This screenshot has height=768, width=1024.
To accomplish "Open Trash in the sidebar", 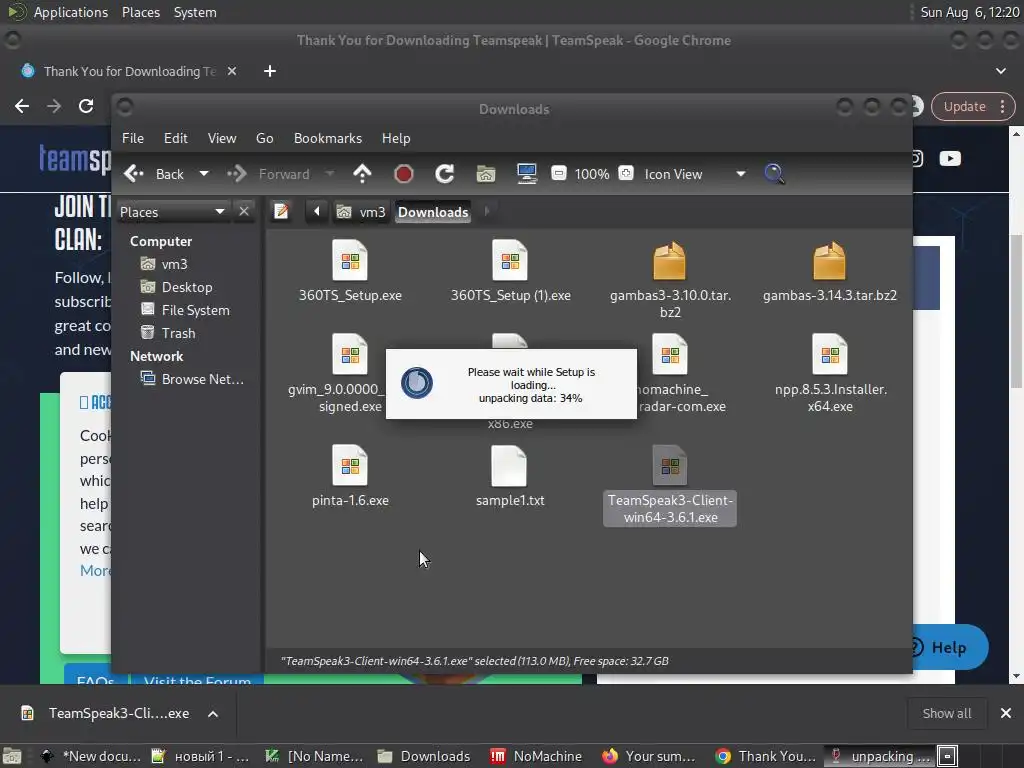I will coord(168,333).
